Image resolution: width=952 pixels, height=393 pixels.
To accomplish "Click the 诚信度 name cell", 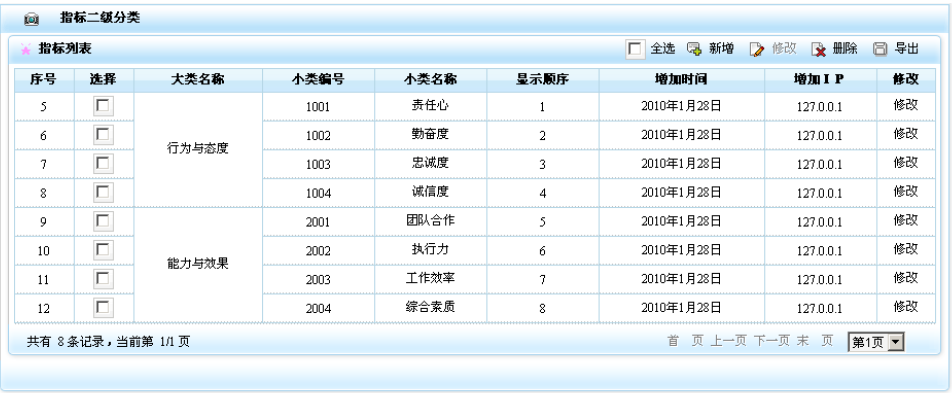I will tap(430, 192).
